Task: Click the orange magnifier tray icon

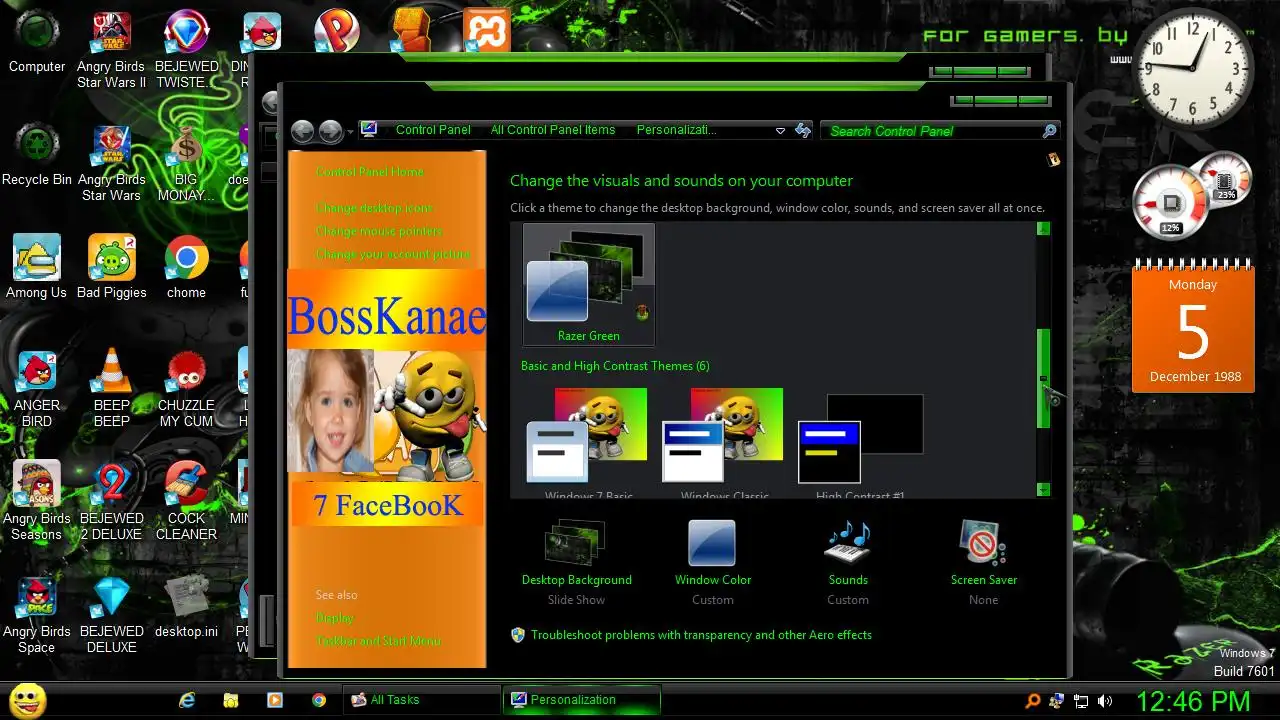Action: pyautogui.click(x=1033, y=701)
